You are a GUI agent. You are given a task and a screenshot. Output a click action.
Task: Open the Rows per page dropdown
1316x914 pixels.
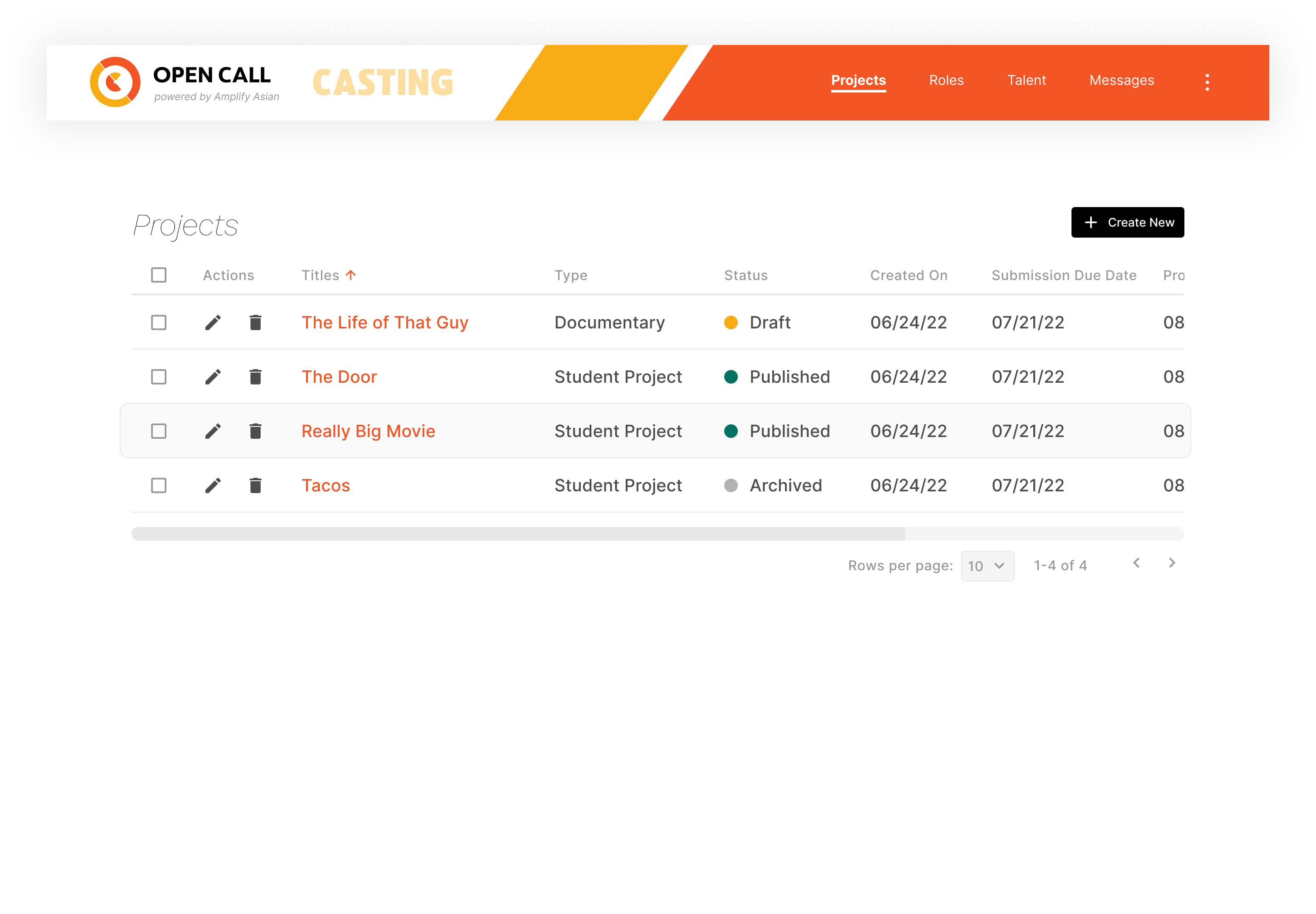click(987, 566)
